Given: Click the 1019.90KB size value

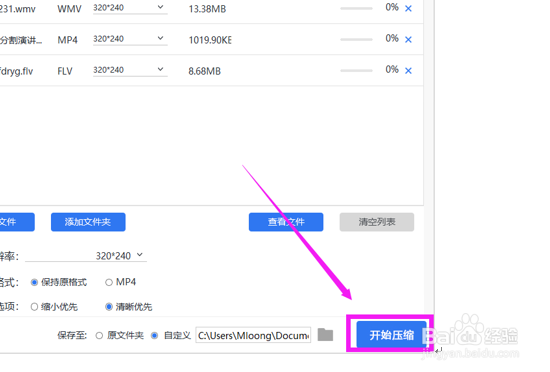Looking at the screenshot, I should 210,40.
